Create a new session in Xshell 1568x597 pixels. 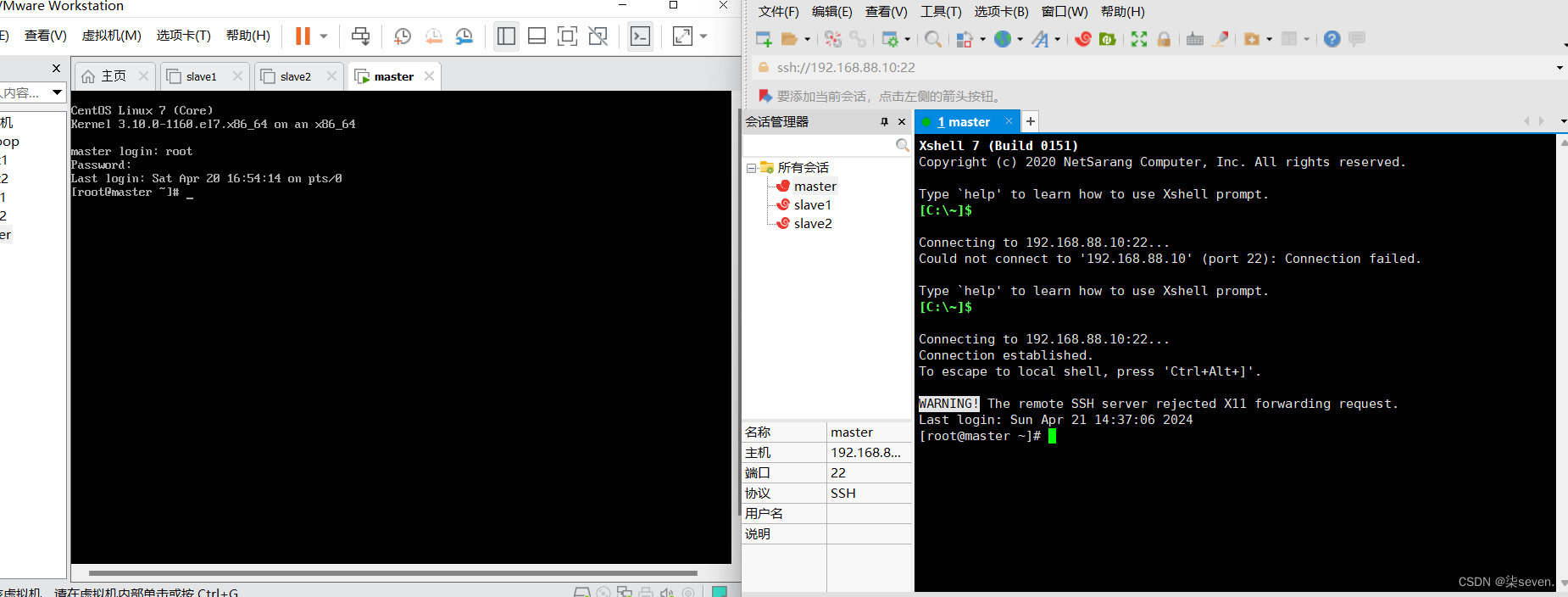click(764, 39)
